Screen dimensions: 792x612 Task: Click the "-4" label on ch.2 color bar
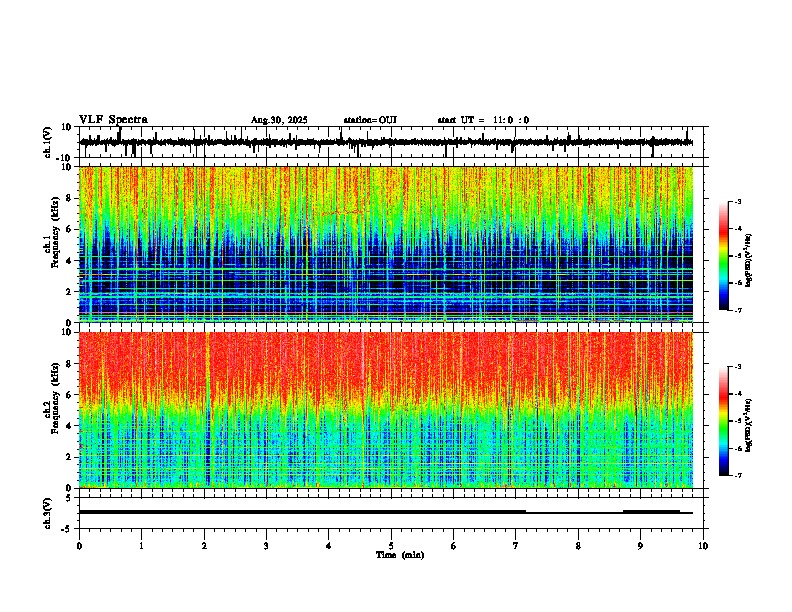(x=738, y=394)
